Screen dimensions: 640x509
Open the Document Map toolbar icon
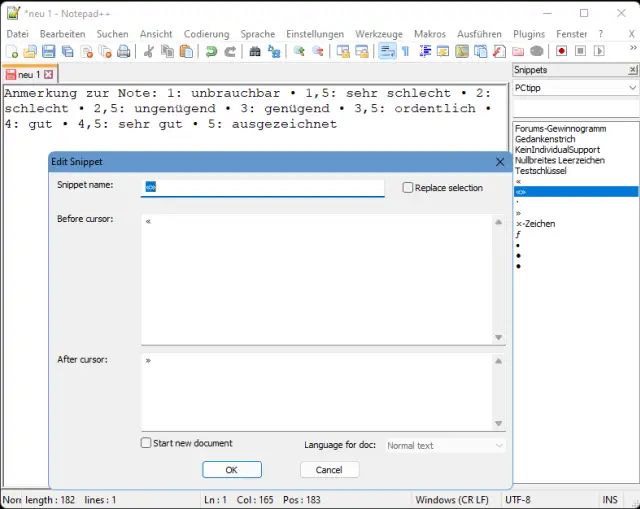pyautogui.click(x=462, y=51)
